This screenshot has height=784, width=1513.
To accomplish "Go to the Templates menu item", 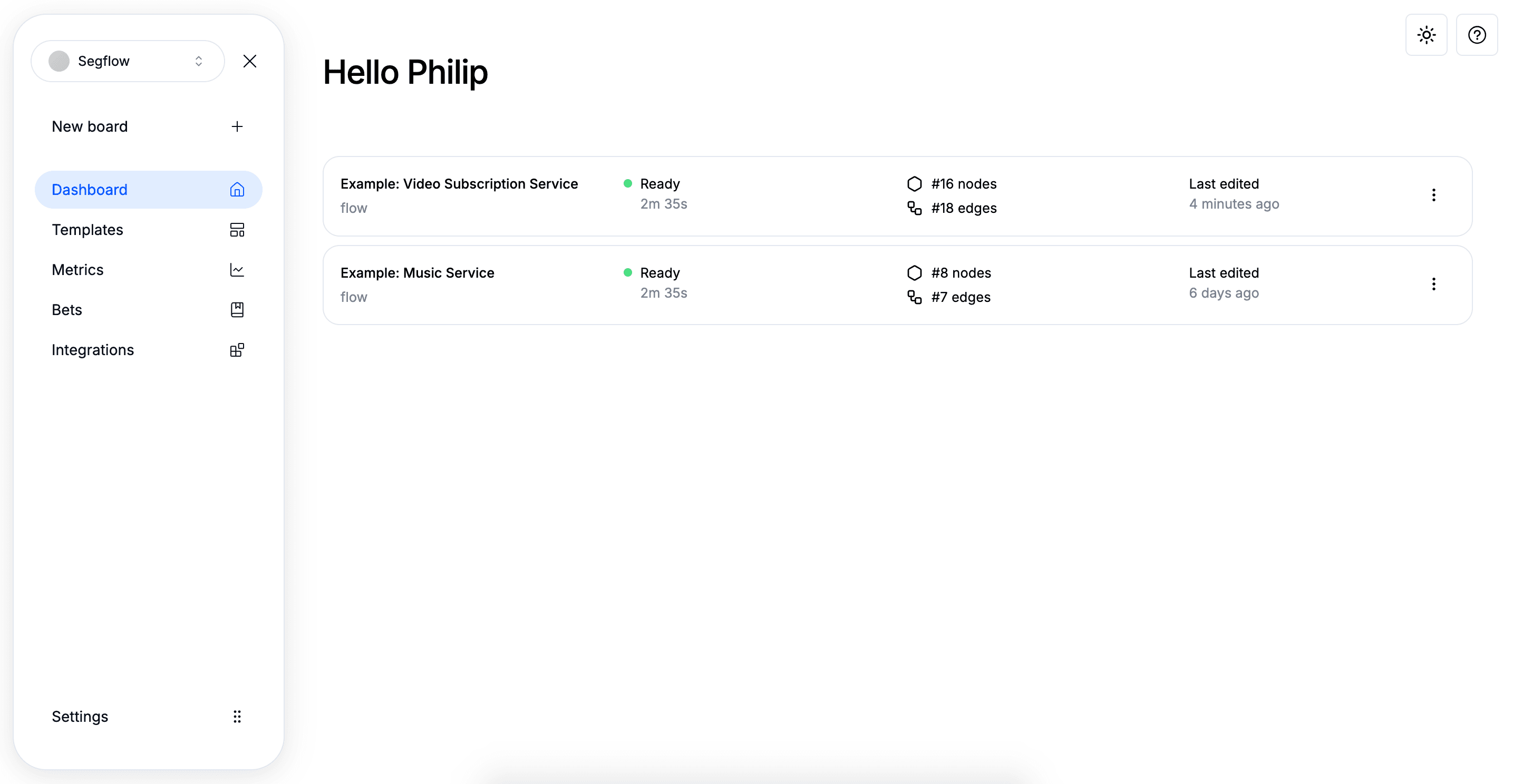I will (x=88, y=230).
